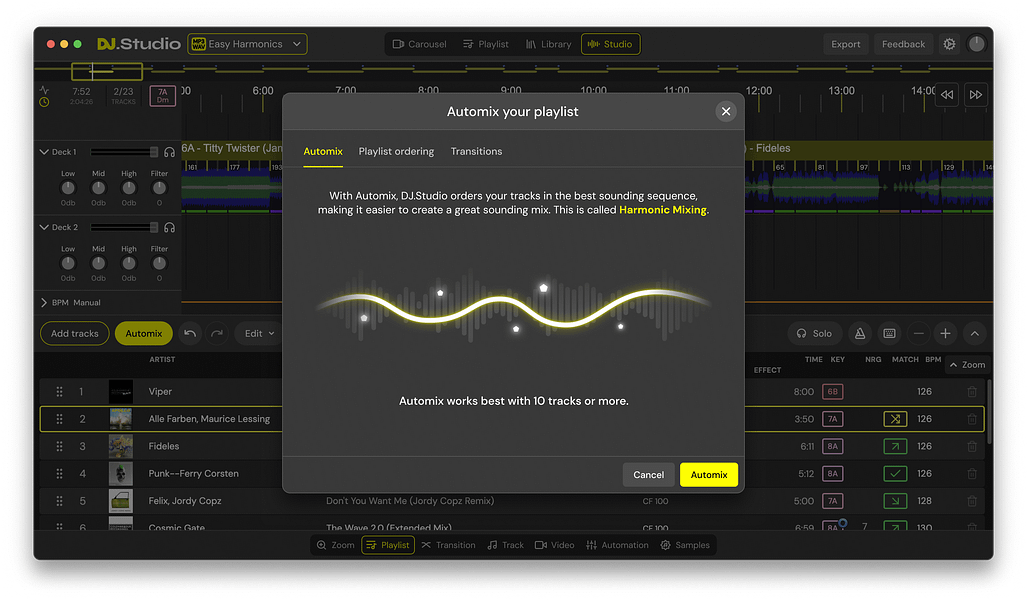
Task: Click match checkmark on Punk--Ferry Corsten row
Action: tap(895, 474)
